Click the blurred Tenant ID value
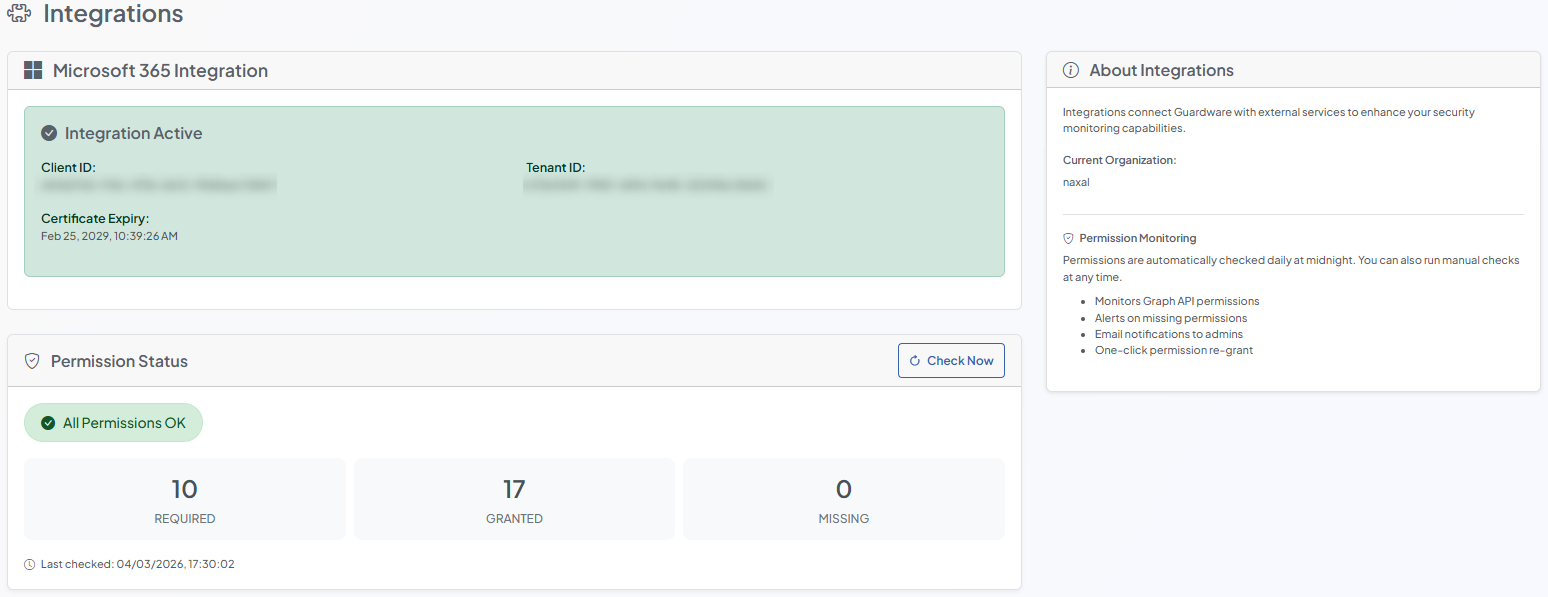This screenshot has width=1548, height=597. pyautogui.click(x=646, y=185)
